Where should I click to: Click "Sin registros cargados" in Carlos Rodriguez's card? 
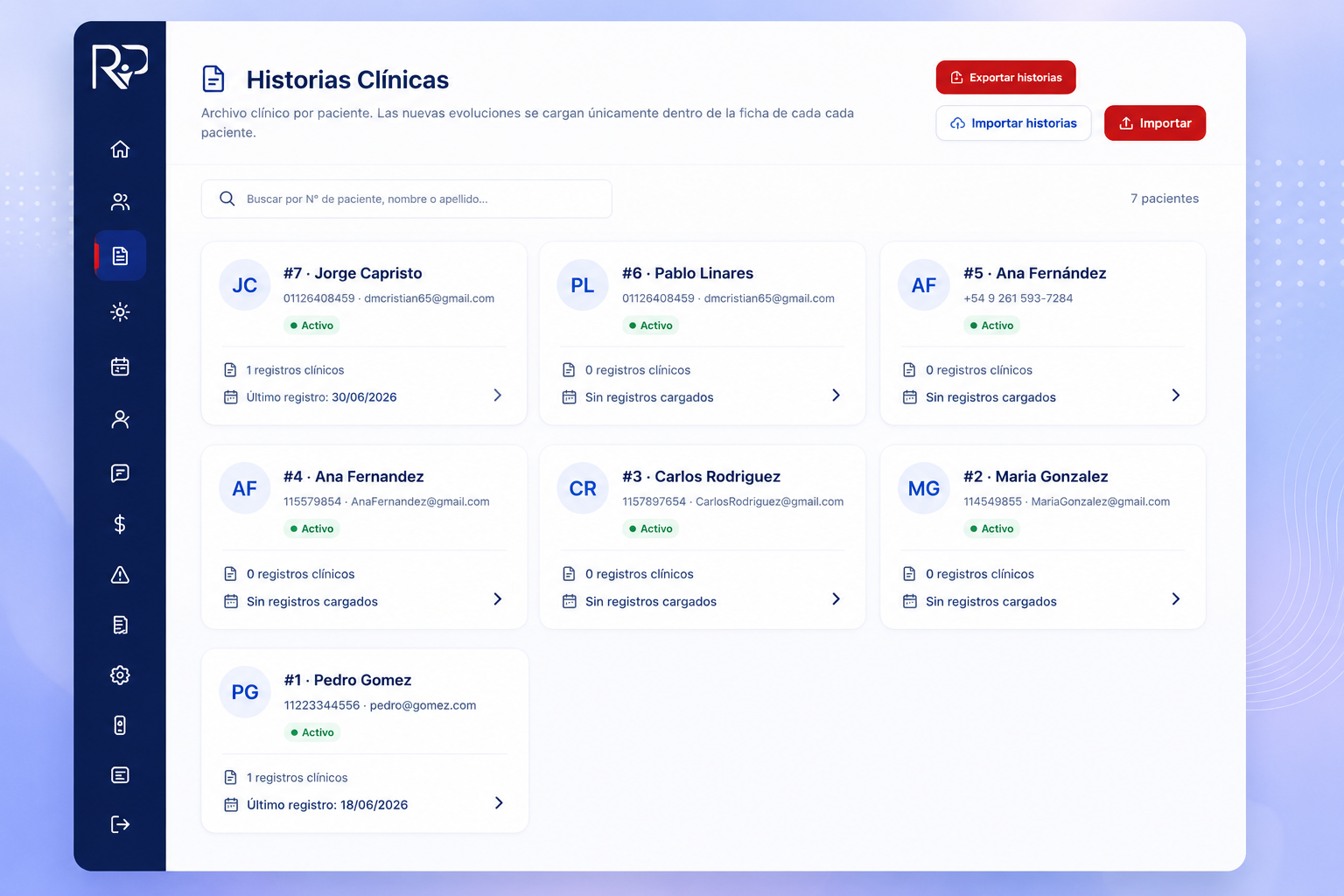[x=651, y=601]
